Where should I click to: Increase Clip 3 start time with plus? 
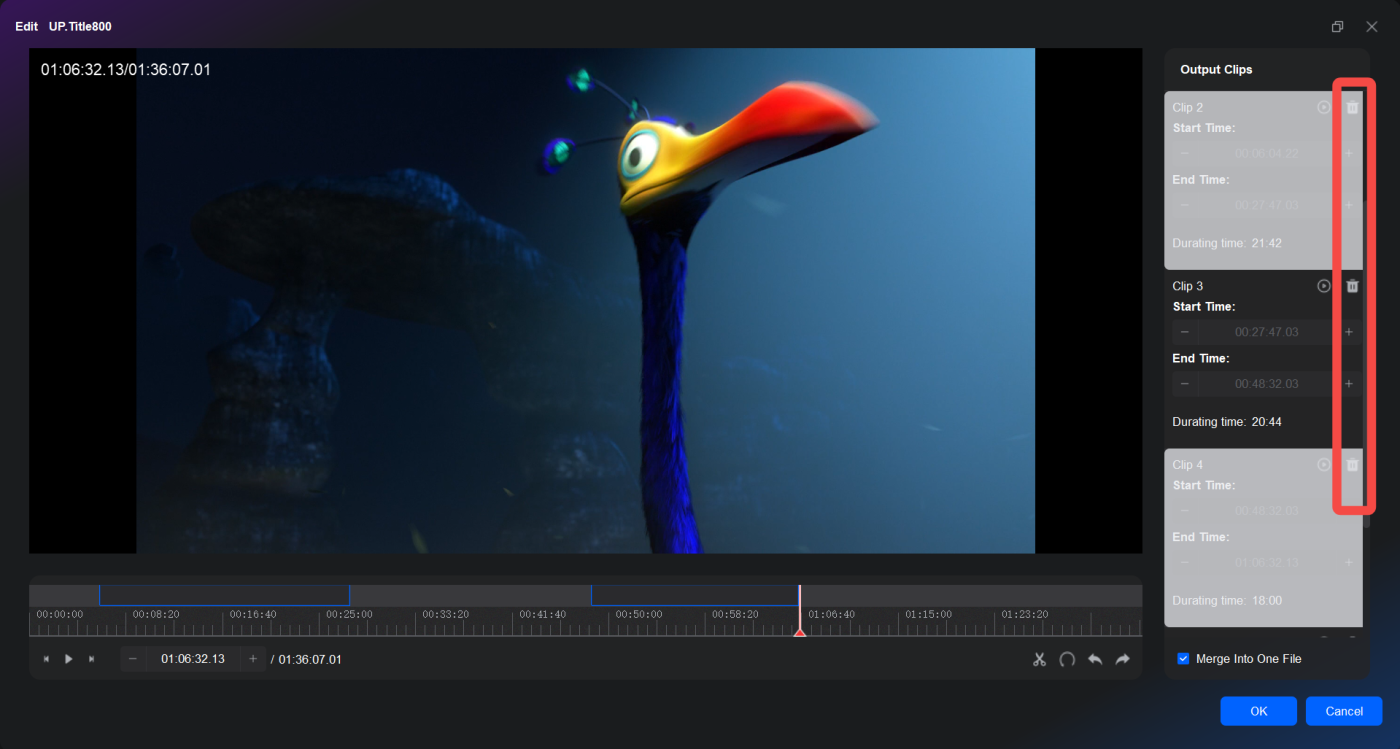pyautogui.click(x=1348, y=332)
